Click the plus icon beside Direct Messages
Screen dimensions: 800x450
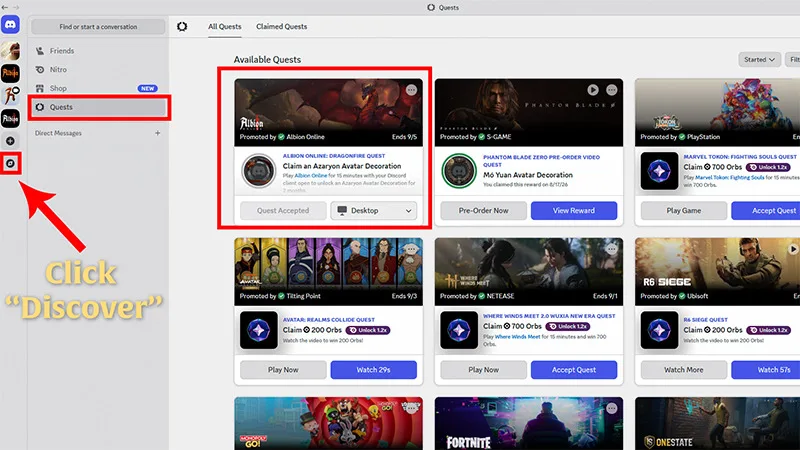click(158, 133)
